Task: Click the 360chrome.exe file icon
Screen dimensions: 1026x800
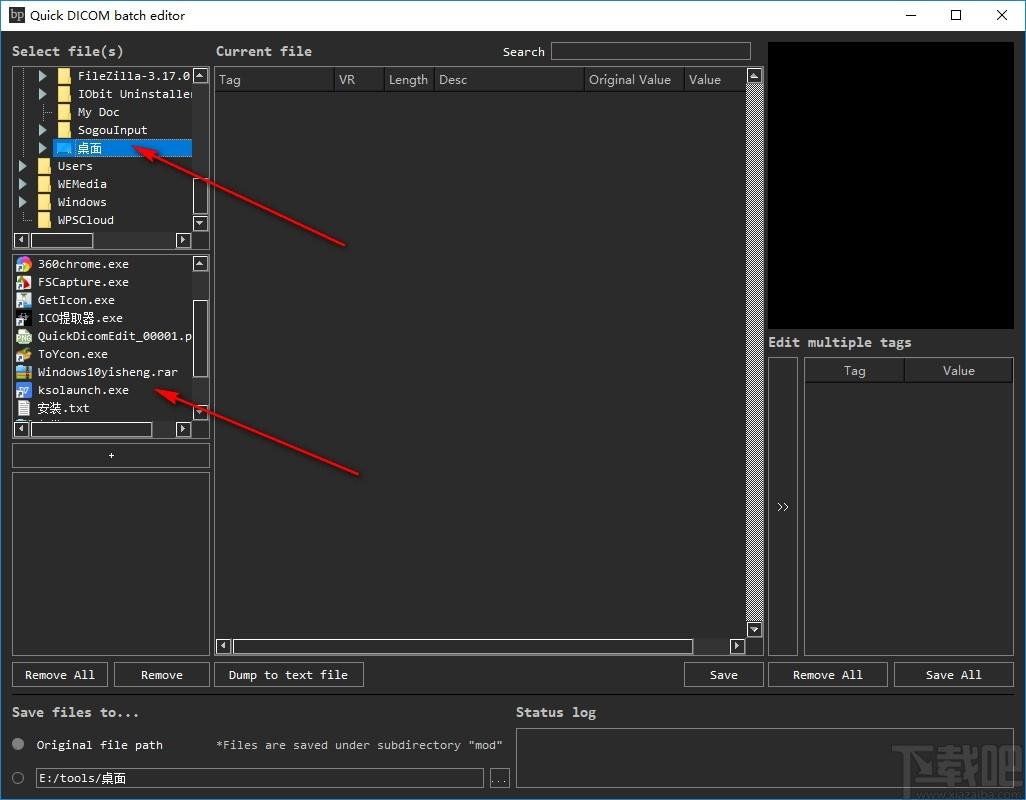Action: 24,264
